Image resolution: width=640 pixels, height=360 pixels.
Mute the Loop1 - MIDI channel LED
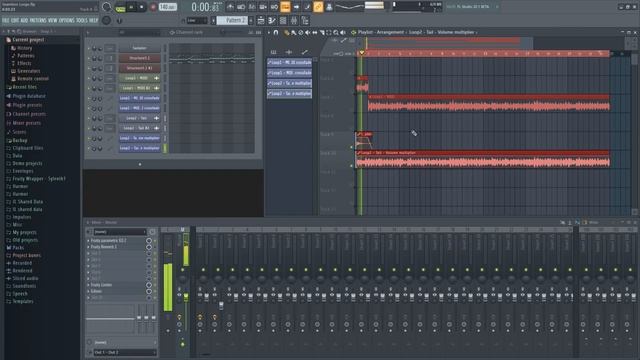tap(89, 78)
